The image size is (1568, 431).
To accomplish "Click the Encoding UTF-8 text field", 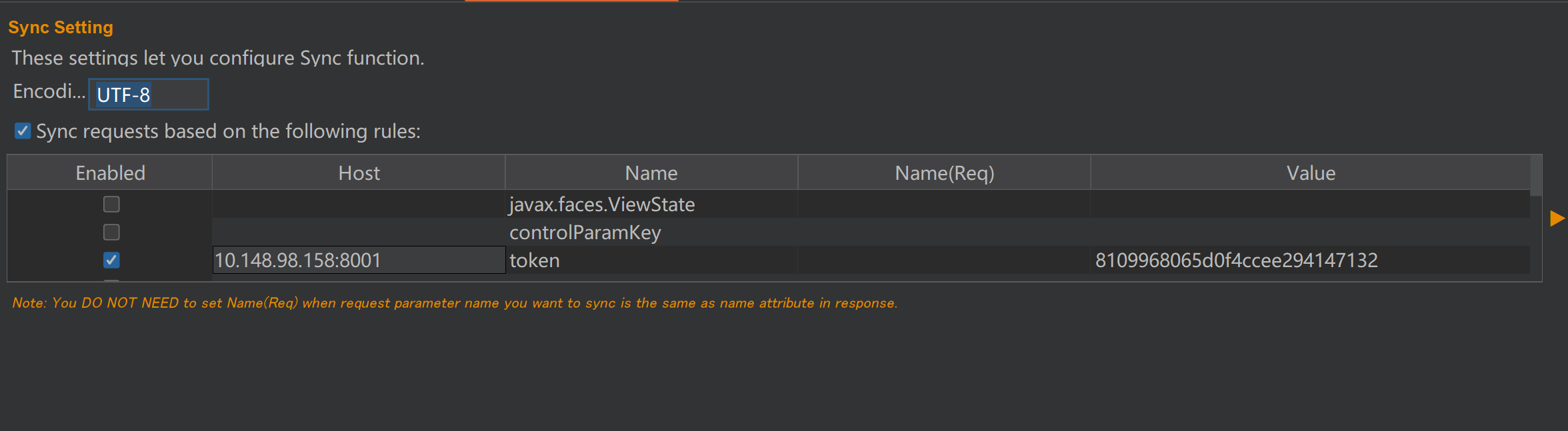I will [x=149, y=95].
